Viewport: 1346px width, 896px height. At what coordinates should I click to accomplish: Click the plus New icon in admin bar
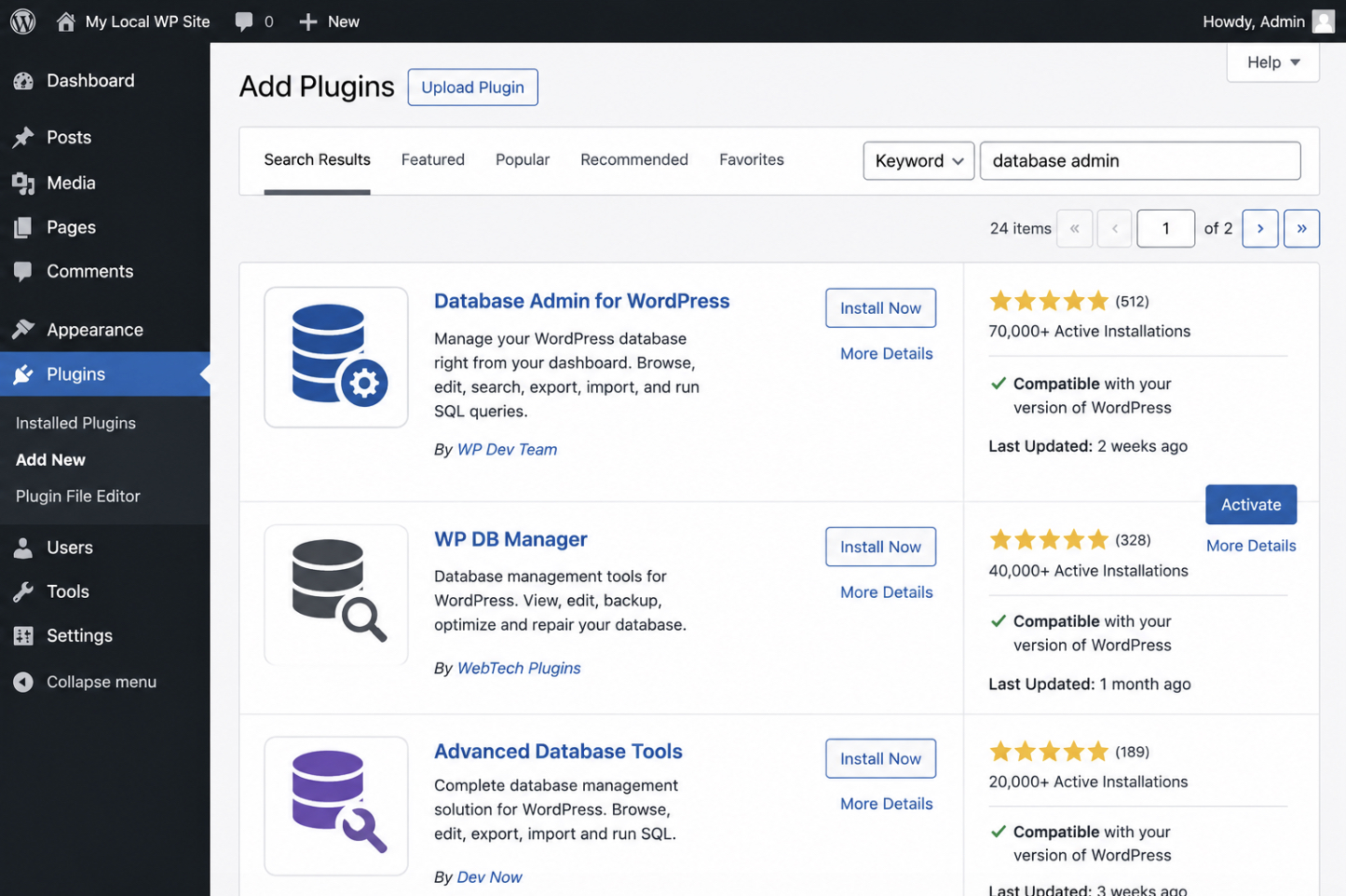pyautogui.click(x=308, y=21)
